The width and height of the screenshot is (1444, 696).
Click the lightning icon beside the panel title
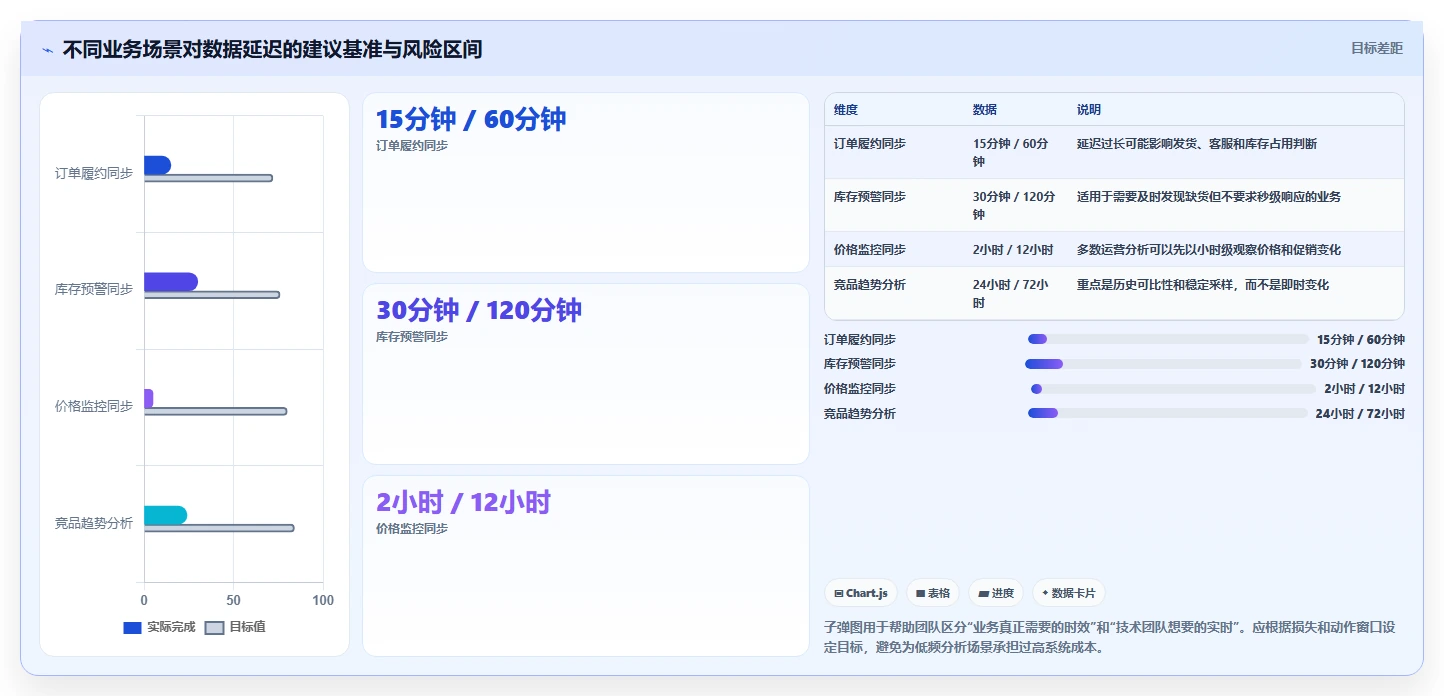pyautogui.click(x=47, y=49)
